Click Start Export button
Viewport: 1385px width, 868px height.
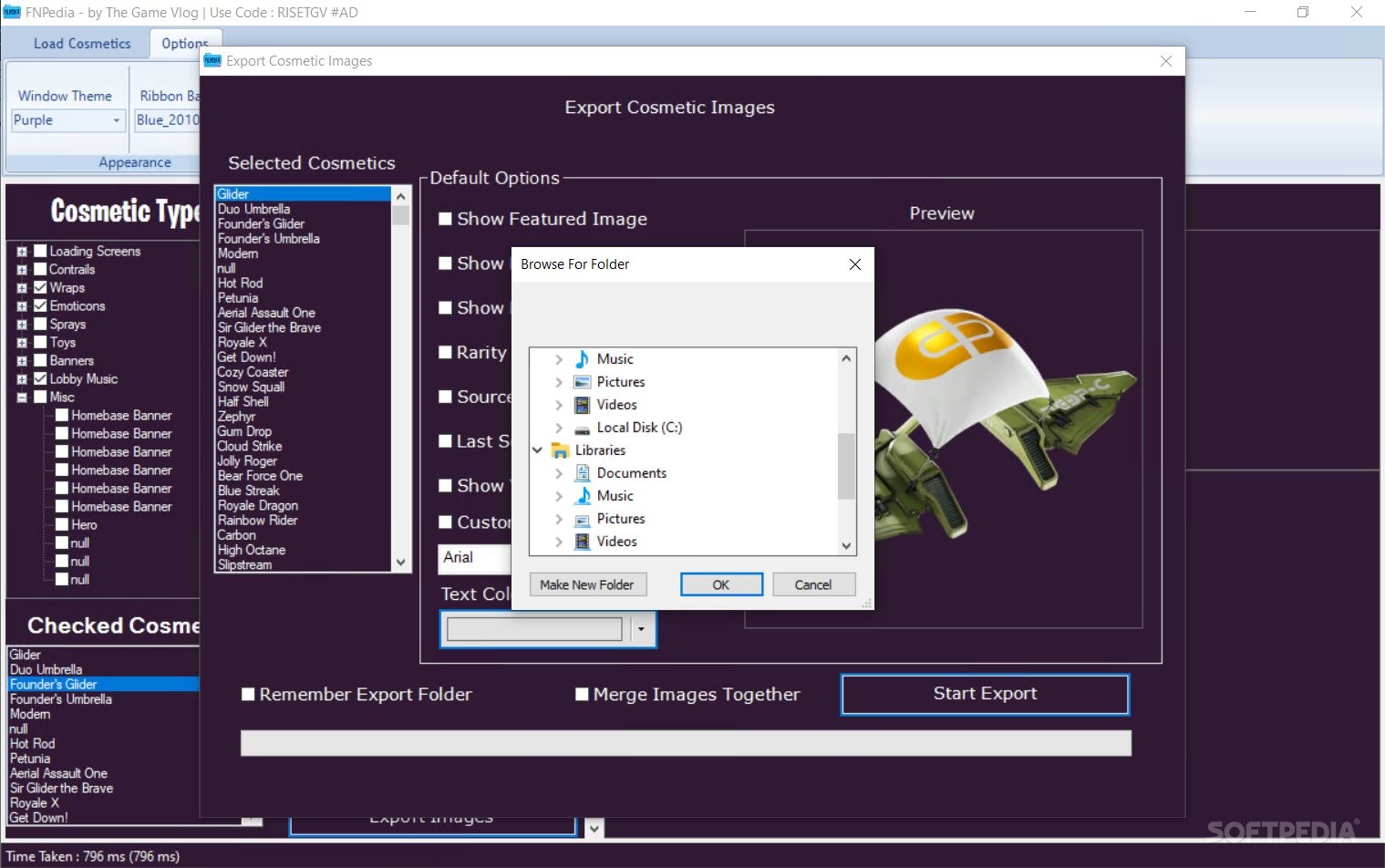pyautogui.click(x=985, y=694)
